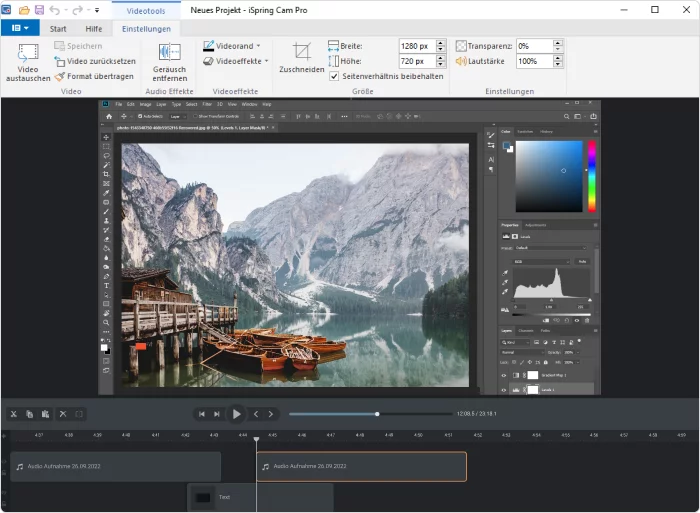Screen dimensions: 700x513
Task: Uncheck Seitenverhältnis beibehalten checkbox
Action: pos(333,76)
